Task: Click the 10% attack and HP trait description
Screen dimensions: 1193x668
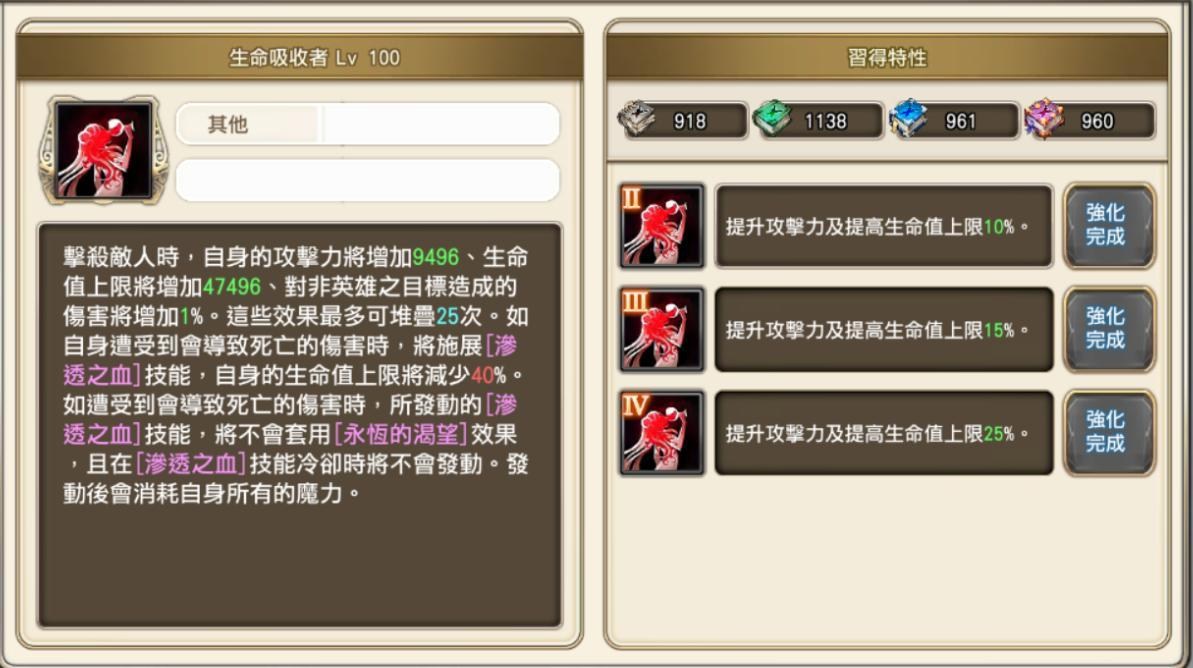Action: click(x=884, y=226)
